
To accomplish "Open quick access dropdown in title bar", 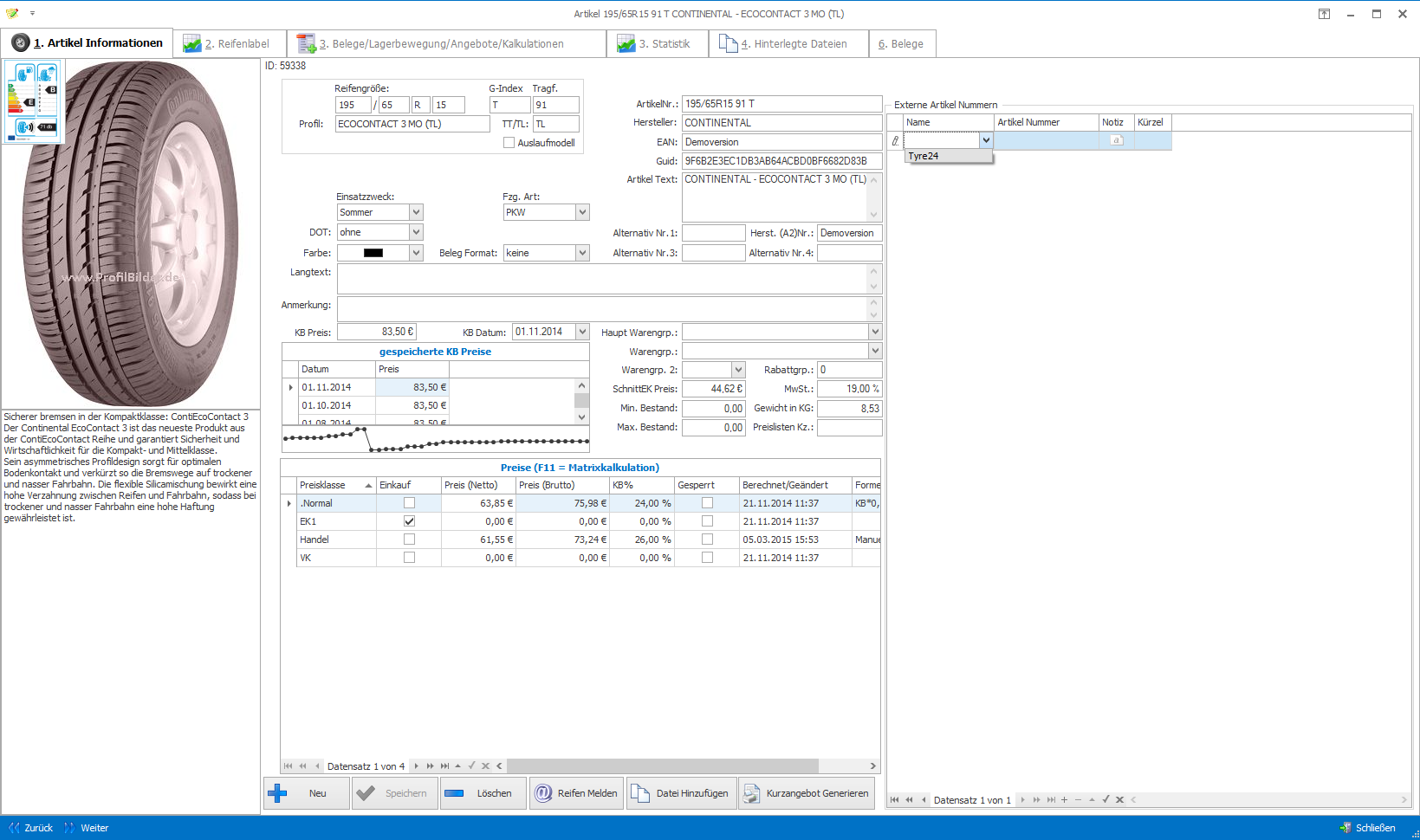I will click(x=32, y=13).
